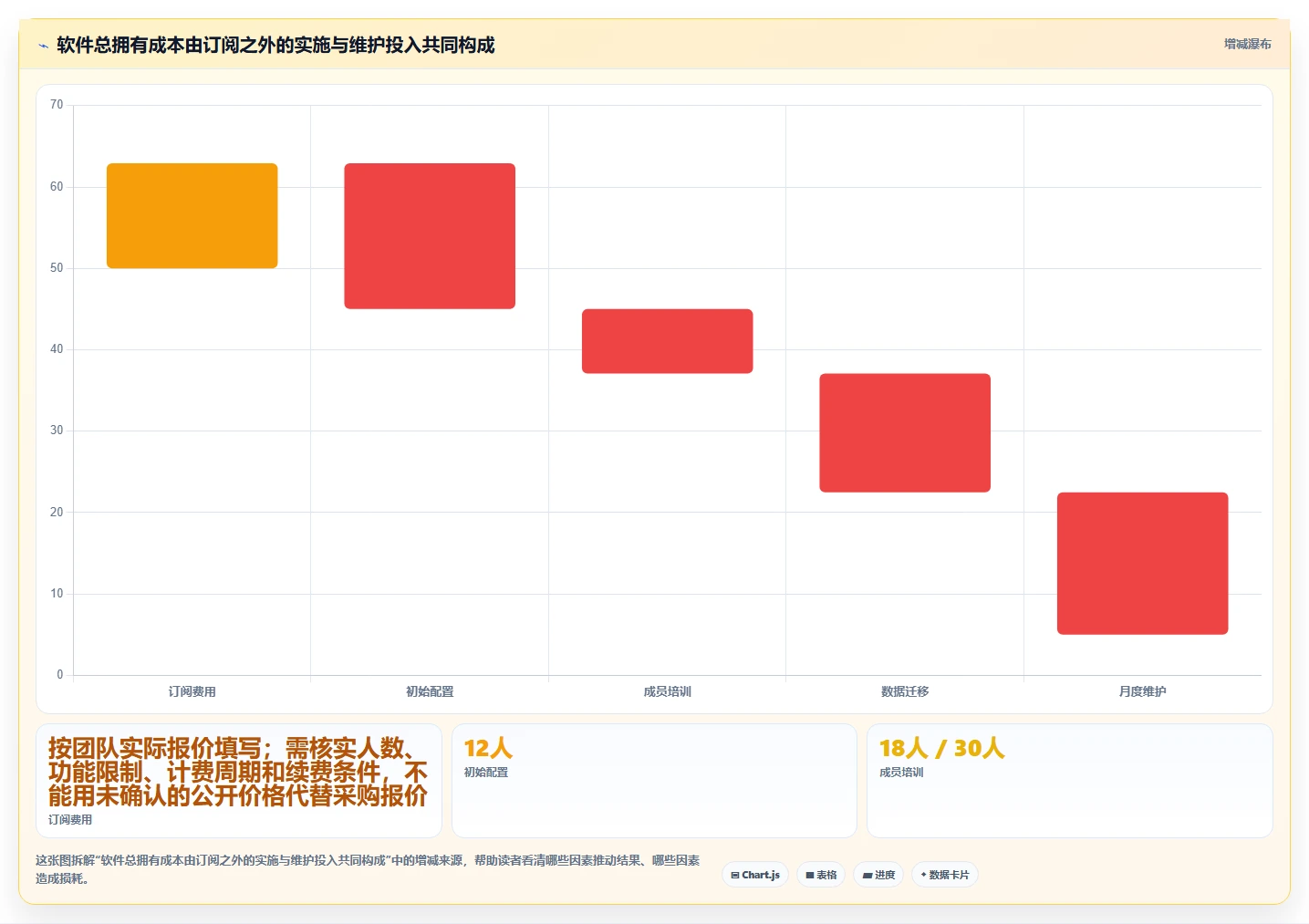Viewport: 1309px width, 924px height.
Task: Click the 数据卡片 tag
Action: coord(945,875)
